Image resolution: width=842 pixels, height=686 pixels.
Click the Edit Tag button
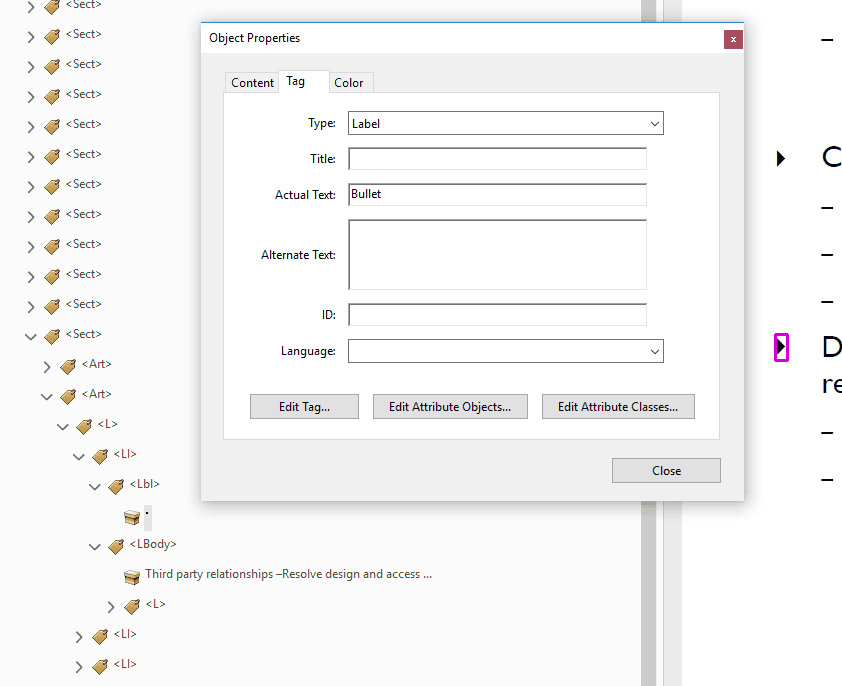click(x=304, y=406)
